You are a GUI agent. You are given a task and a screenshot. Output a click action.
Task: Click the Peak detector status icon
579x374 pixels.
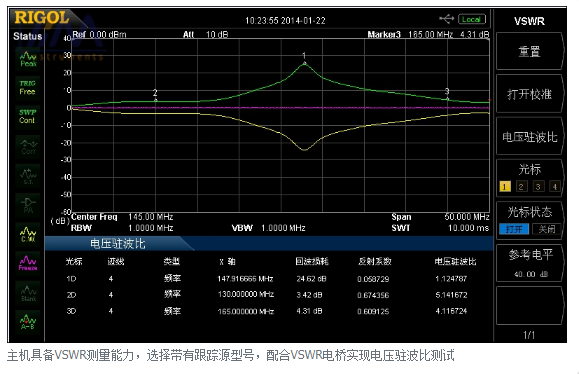(x=28, y=59)
